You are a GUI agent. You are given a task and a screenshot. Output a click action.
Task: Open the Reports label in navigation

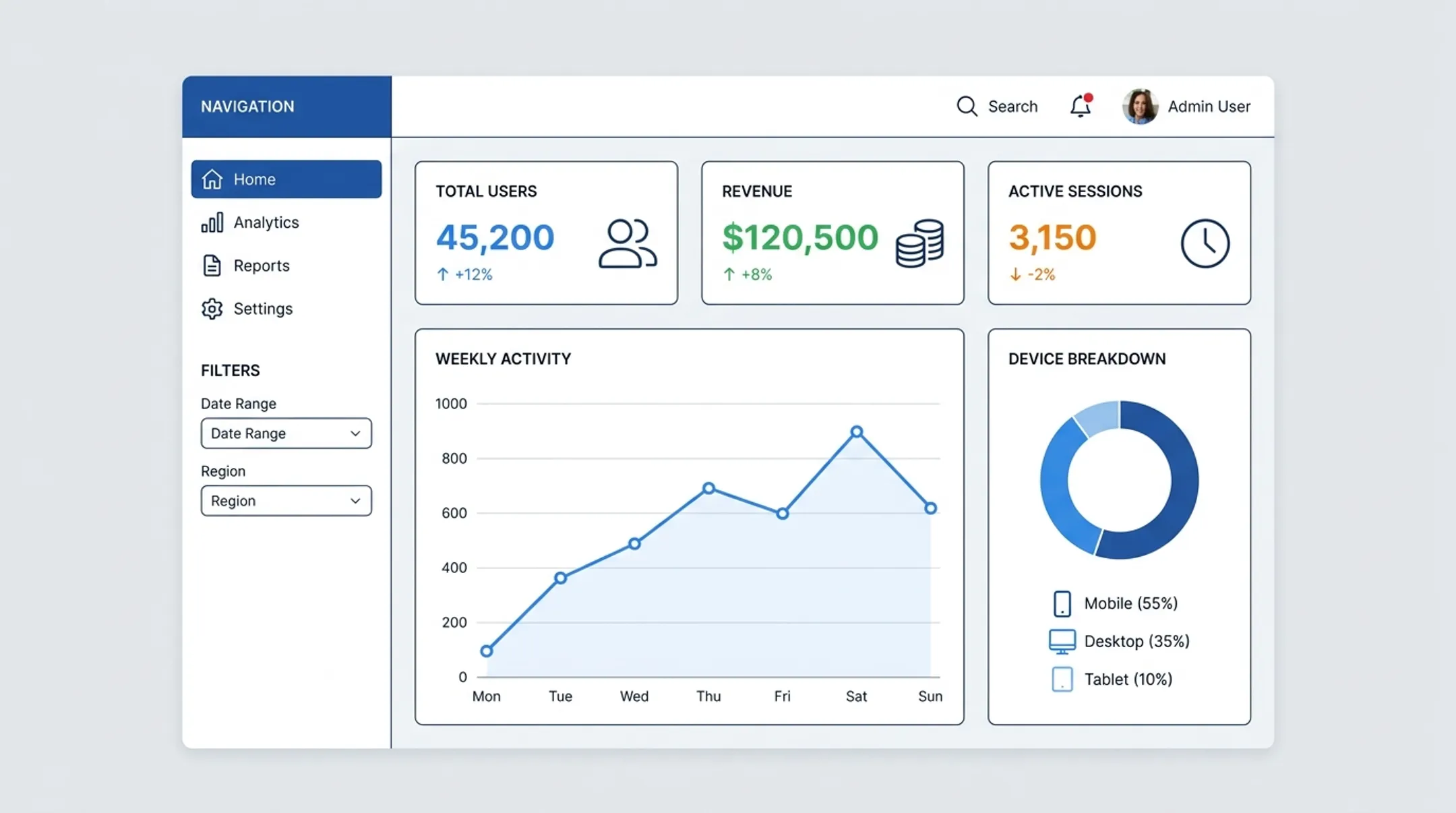tap(262, 266)
